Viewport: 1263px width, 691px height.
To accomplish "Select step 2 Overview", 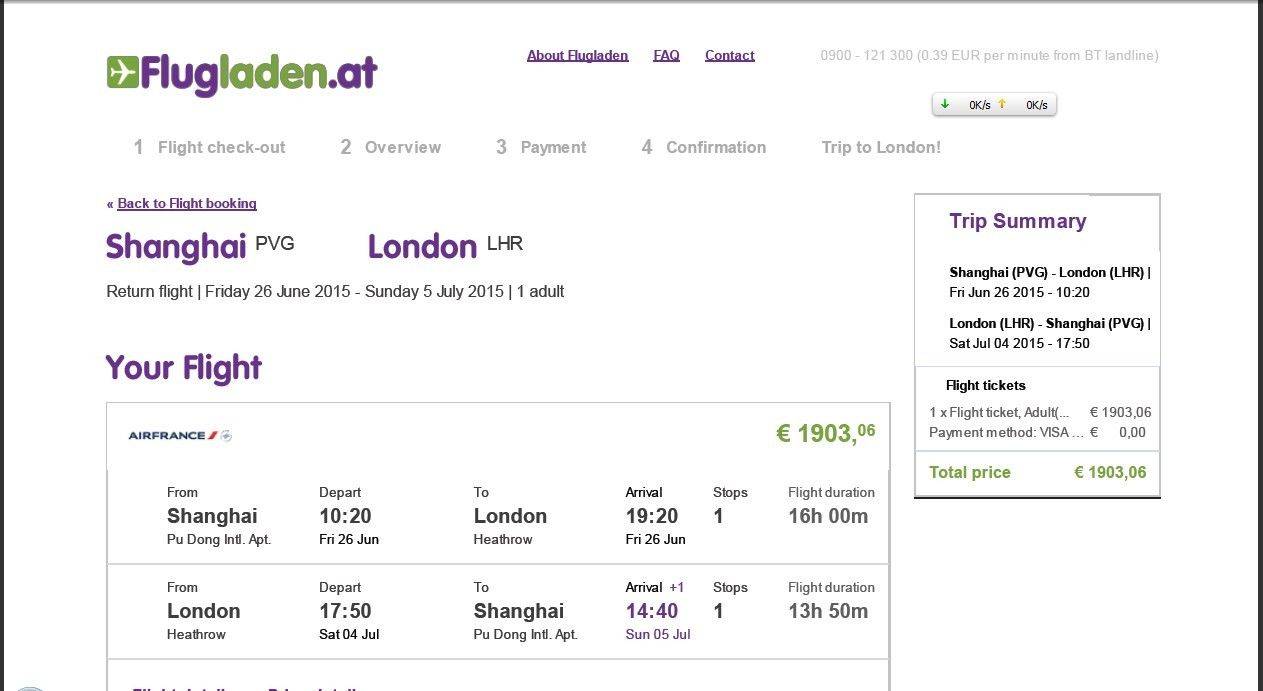I will pyautogui.click(x=391, y=147).
